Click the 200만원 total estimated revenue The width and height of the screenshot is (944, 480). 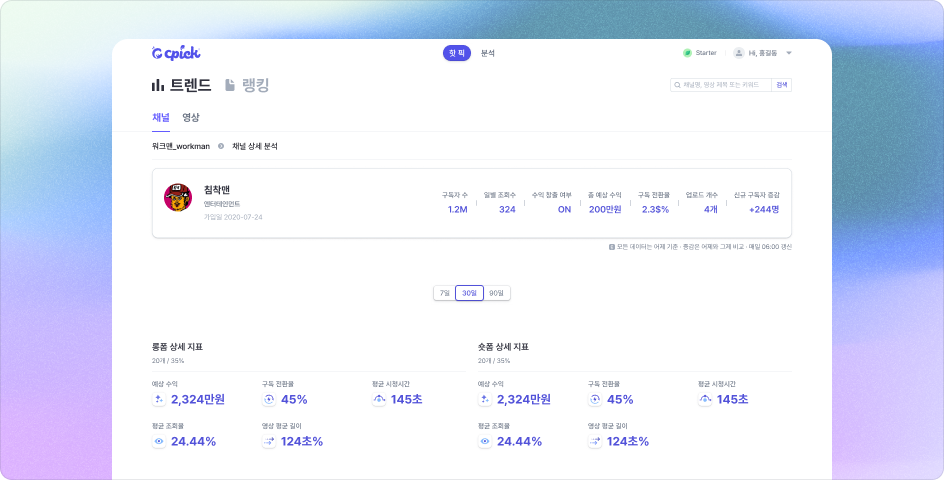pos(605,209)
